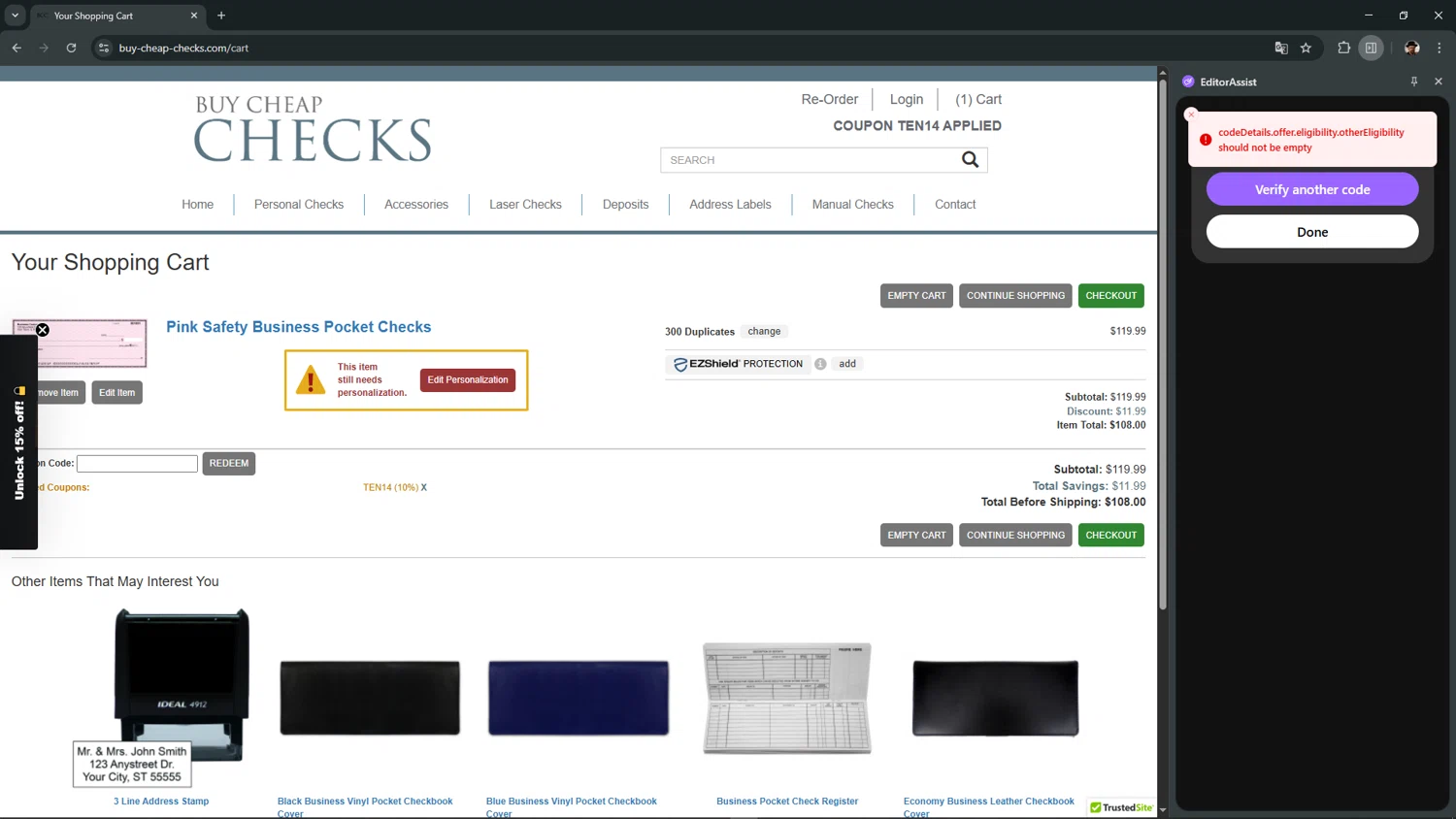Close the EditorAssist side panel
This screenshot has height=819, width=1456.
click(x=1439, y=82)
